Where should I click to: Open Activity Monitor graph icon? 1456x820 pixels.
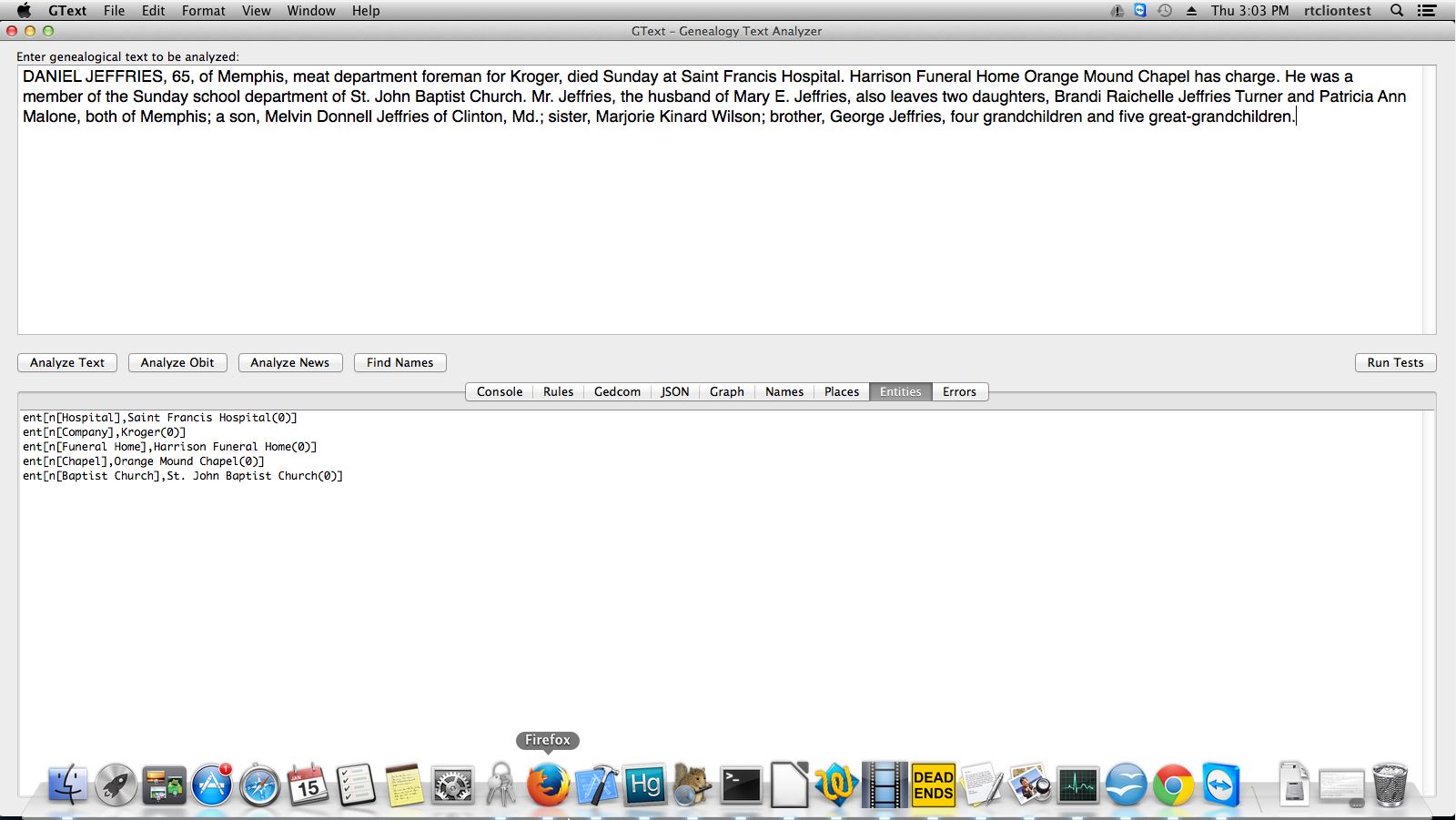click(1077, 785)
